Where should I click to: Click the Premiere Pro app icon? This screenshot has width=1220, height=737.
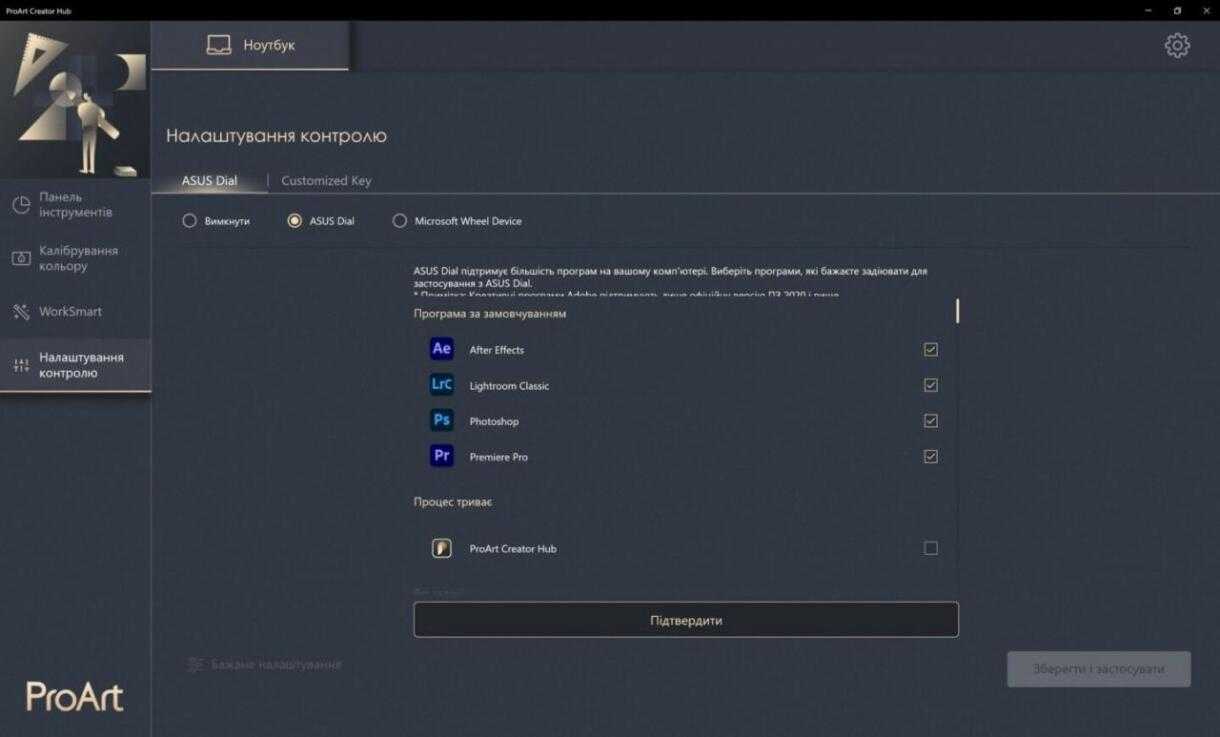point(441,456)
